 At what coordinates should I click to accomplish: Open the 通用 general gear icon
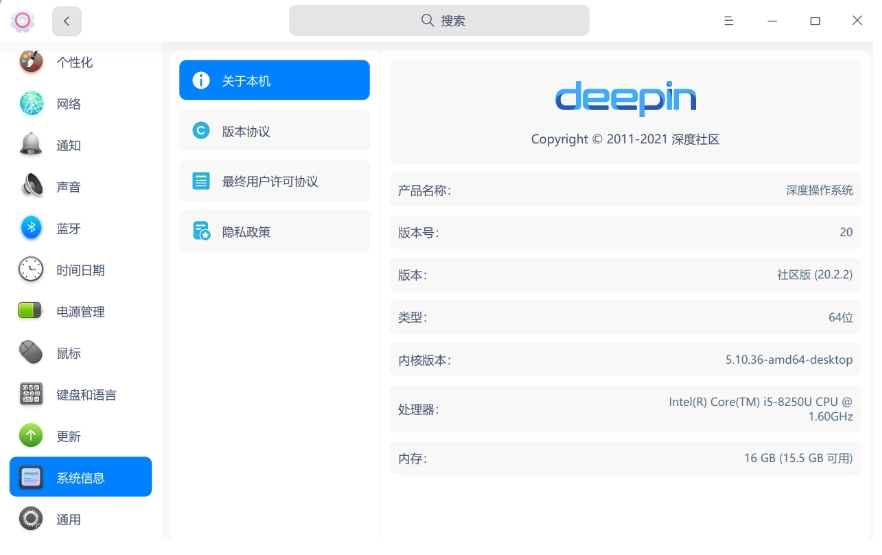[31, 519]
